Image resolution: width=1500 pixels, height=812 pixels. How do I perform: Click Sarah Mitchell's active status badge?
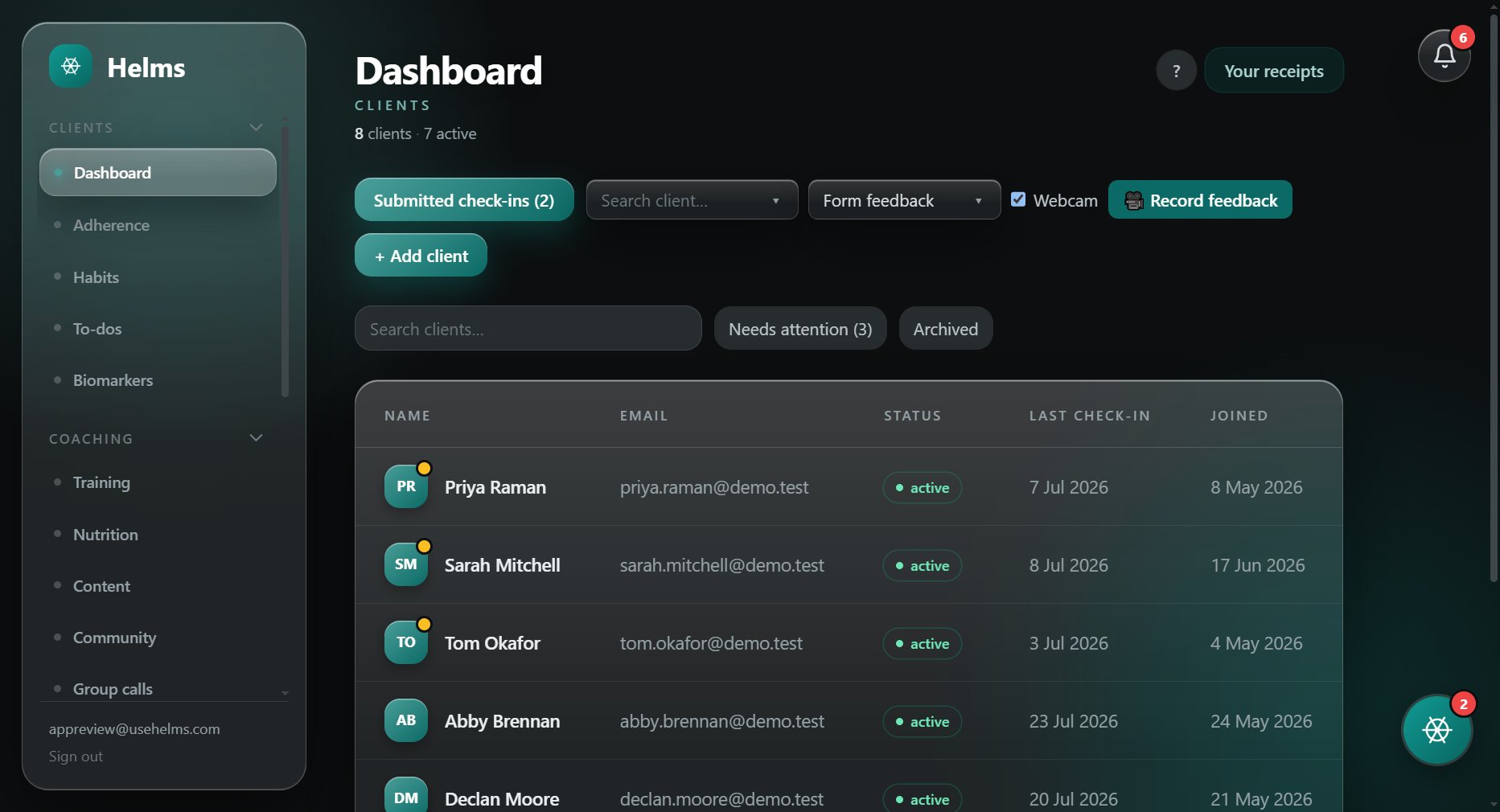pos(923,565)
